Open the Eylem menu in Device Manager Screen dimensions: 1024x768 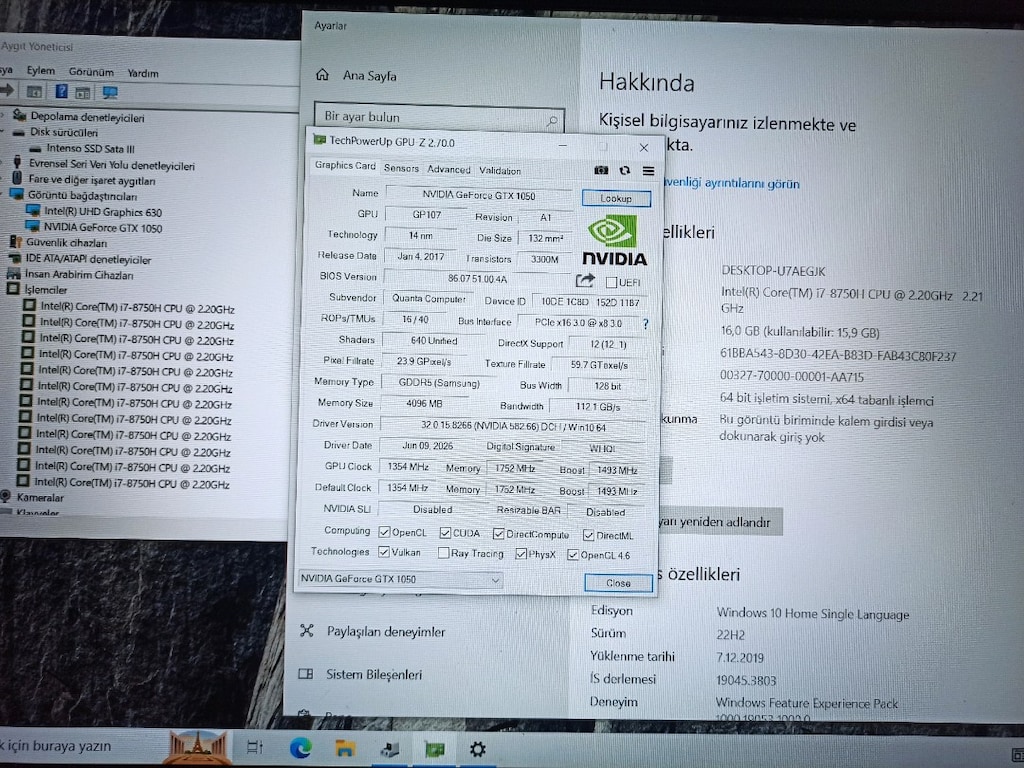(40, 71)
